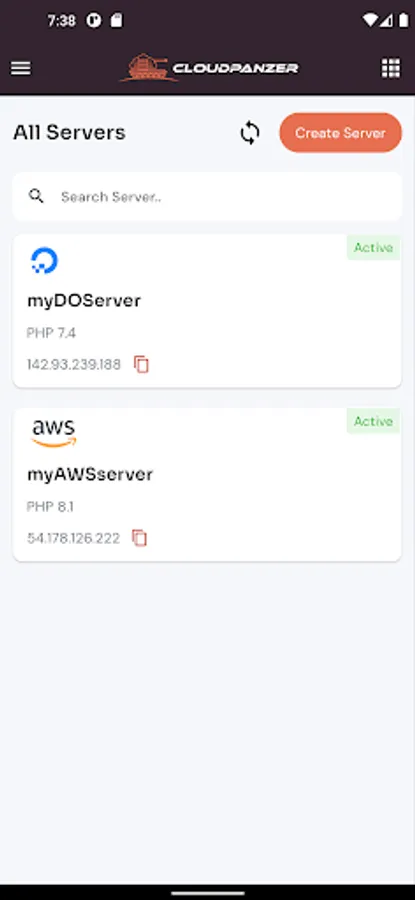Create a new server
Screen dimensions: 415x900
pos(340,133)
